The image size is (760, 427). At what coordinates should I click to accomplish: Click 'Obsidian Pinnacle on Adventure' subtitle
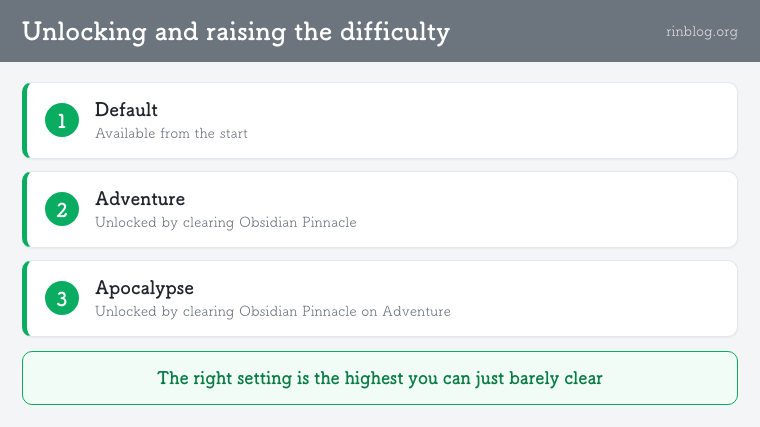345,311
